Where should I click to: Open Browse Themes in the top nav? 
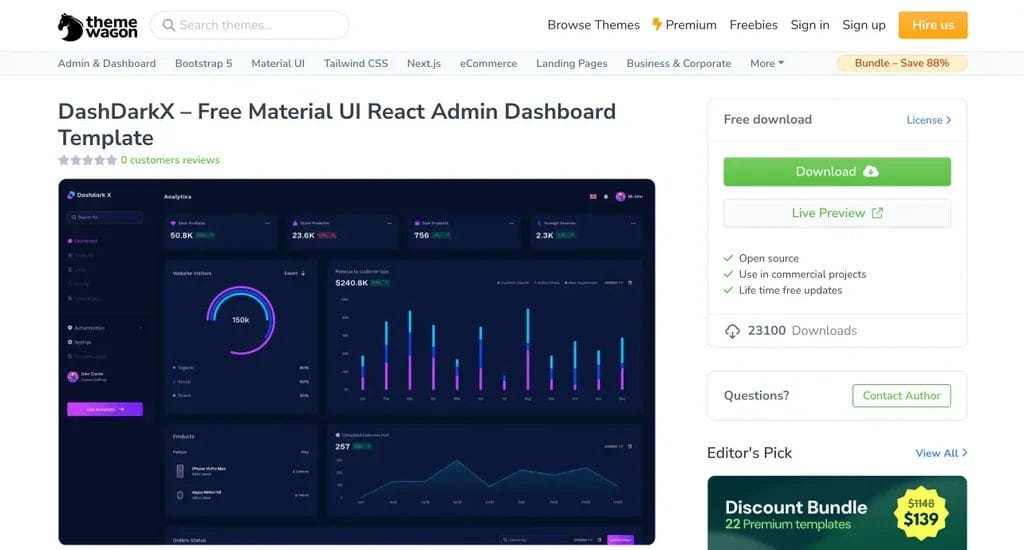[593, 25]
